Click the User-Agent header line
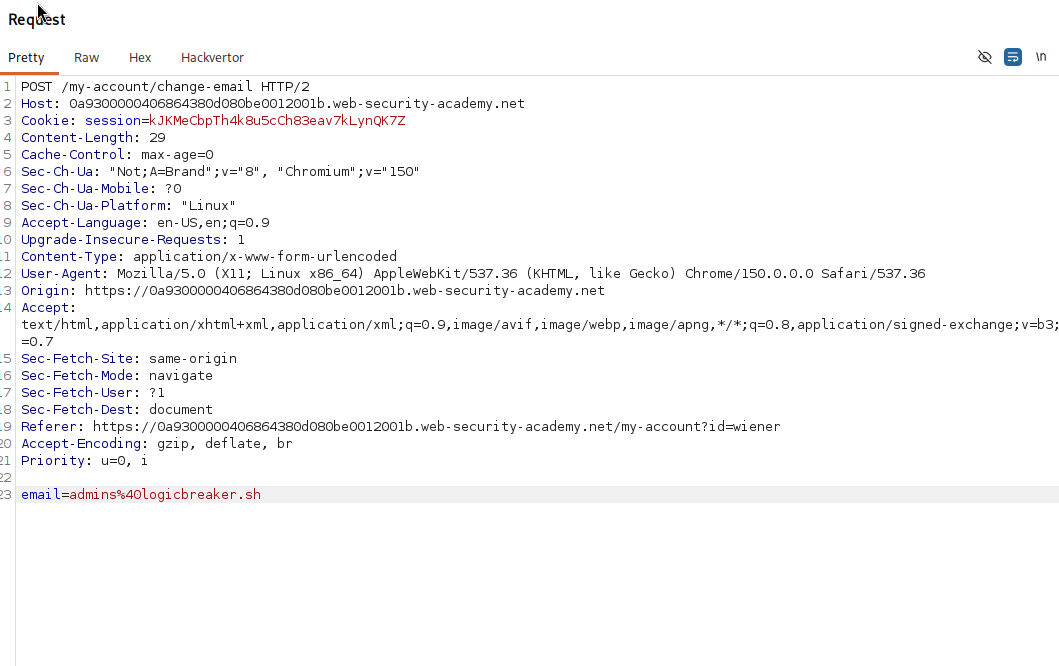 (473, 274)
